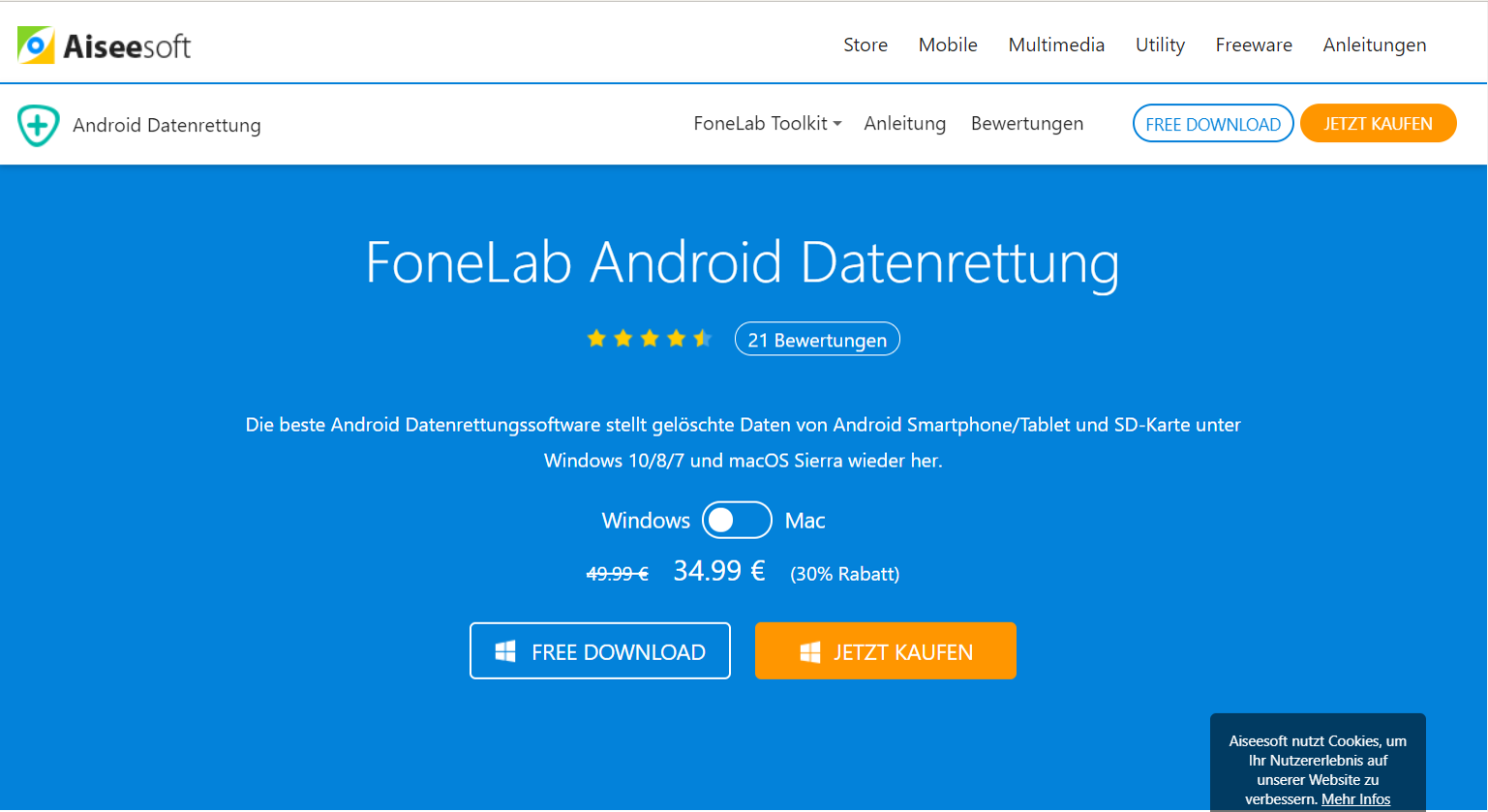This screenshot has height=812, width=1488.
Task: Click the header FREE DOWNLOAD outlined button
Action: 1213,123
